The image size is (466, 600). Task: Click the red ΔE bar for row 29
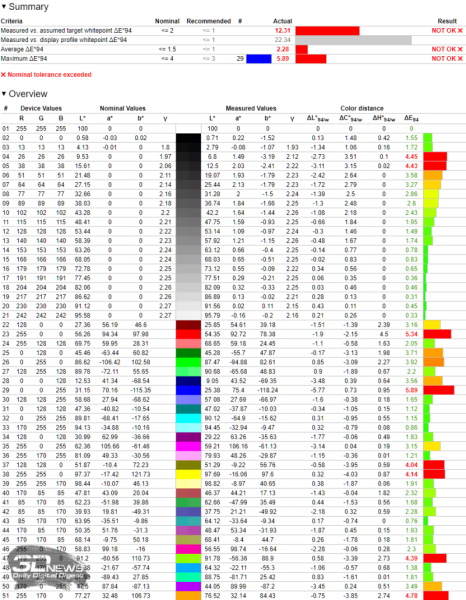tap(439, 390)
